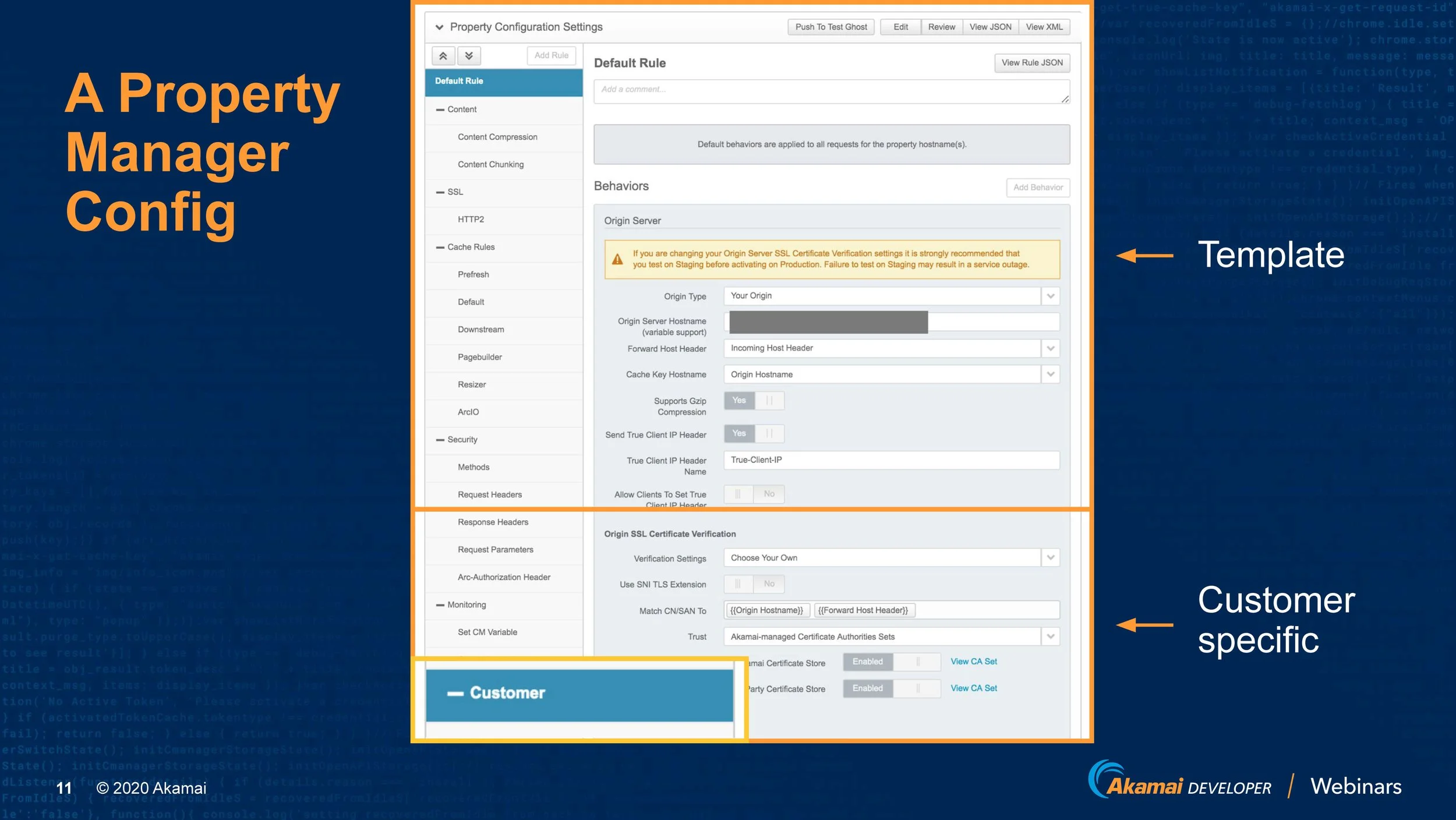The height and width of the screenshot is (820, 1456).
Task: Select the Request Headers rule
Action: [504, 495]
